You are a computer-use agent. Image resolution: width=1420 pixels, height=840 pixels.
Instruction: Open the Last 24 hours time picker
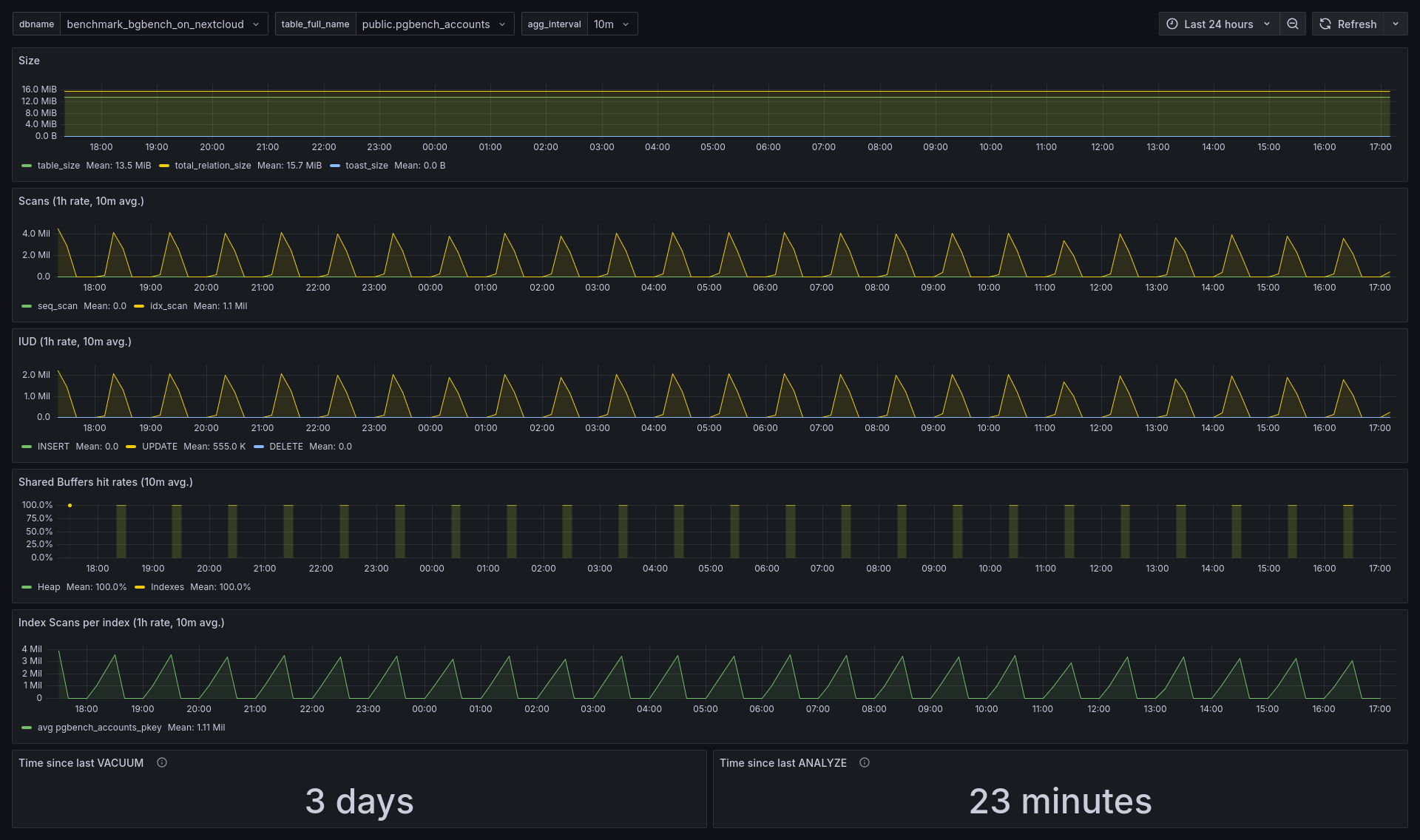[1218, 24]
